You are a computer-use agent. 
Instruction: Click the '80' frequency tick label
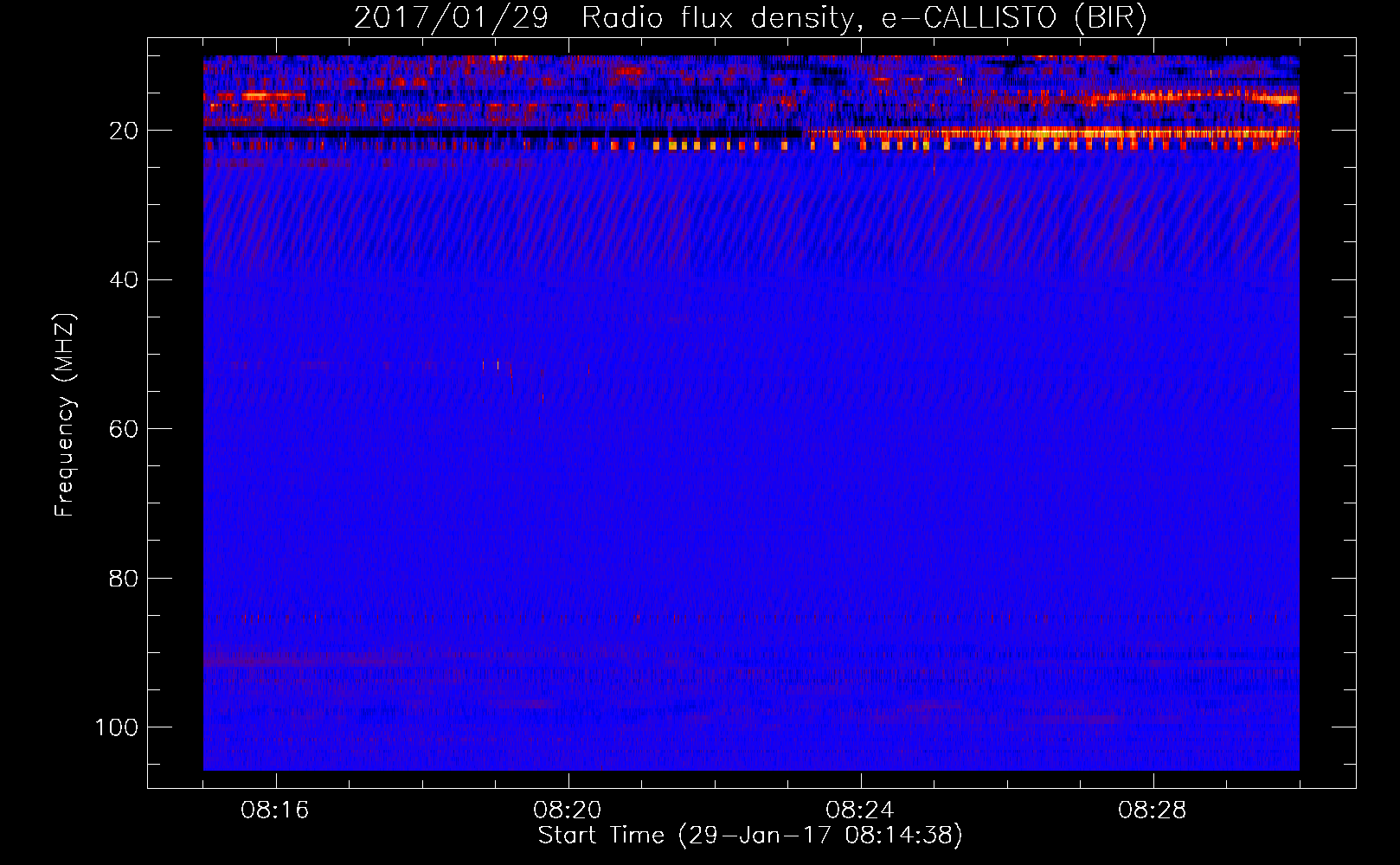pyautogui.click(x=124, y=578)
